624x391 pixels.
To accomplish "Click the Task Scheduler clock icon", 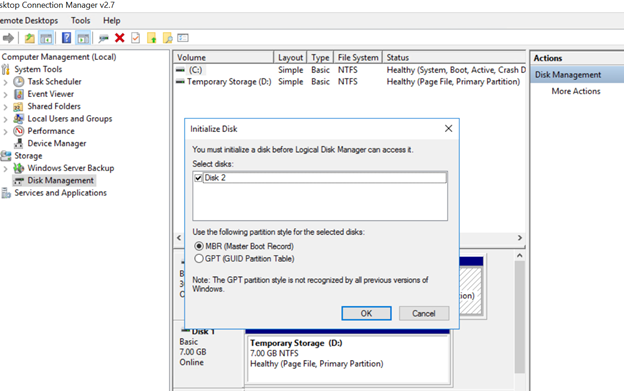I will 19,82.
